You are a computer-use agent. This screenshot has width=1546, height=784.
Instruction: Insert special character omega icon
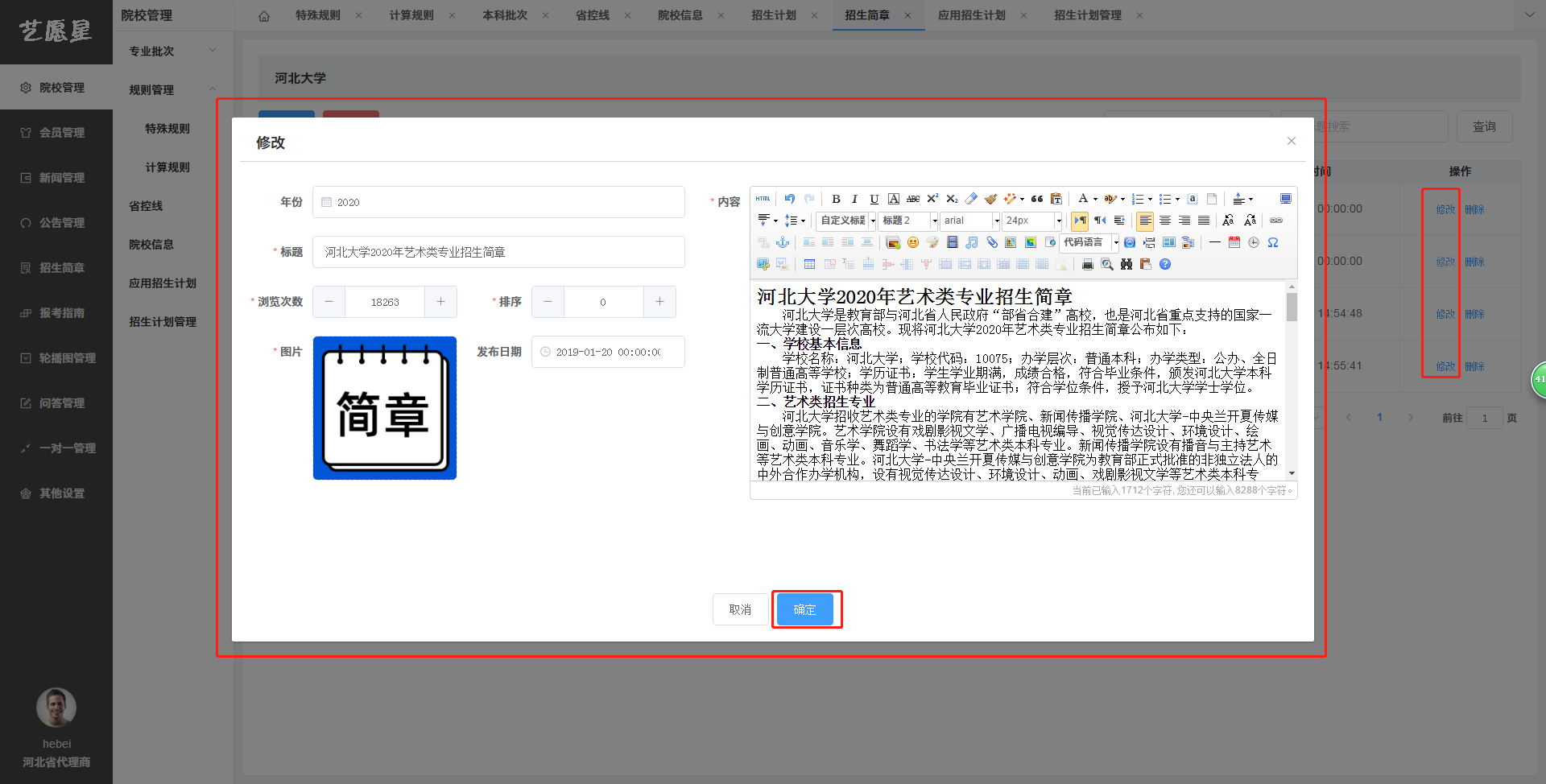coord(1273,242)
